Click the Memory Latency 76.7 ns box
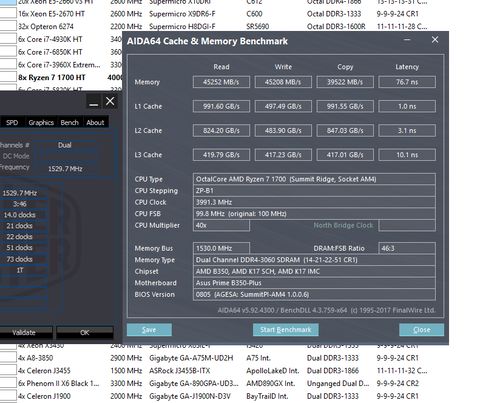Image resolution: width=480 pixels, height=403 pixels. click(x=407, y=82)
